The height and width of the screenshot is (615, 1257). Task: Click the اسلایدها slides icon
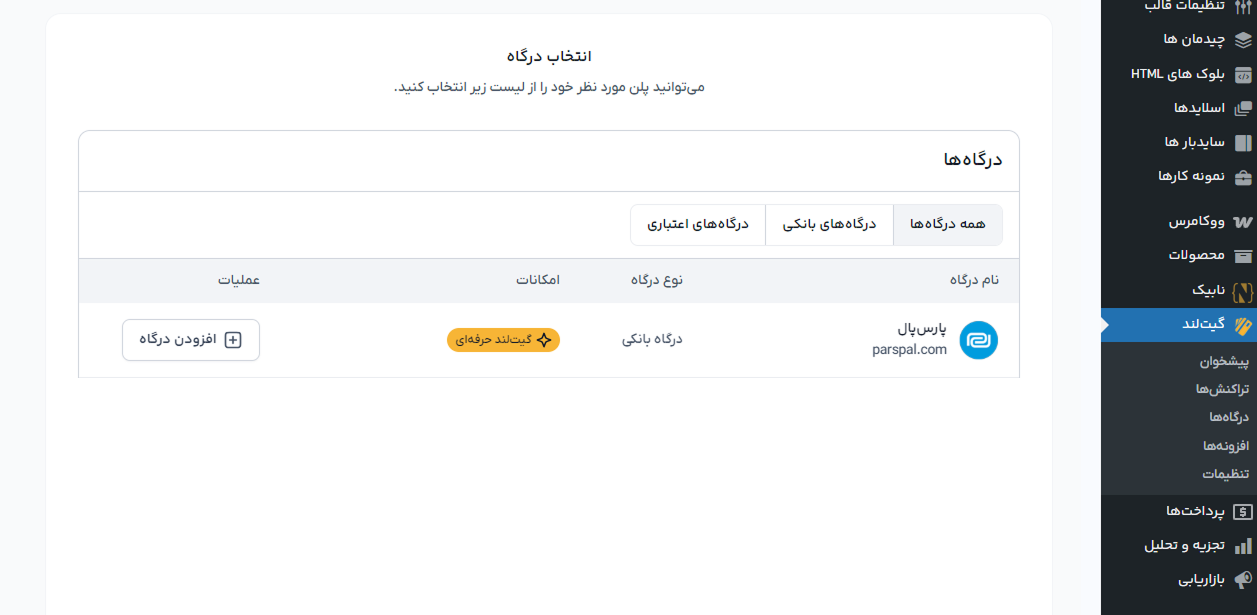(1243, 107)
